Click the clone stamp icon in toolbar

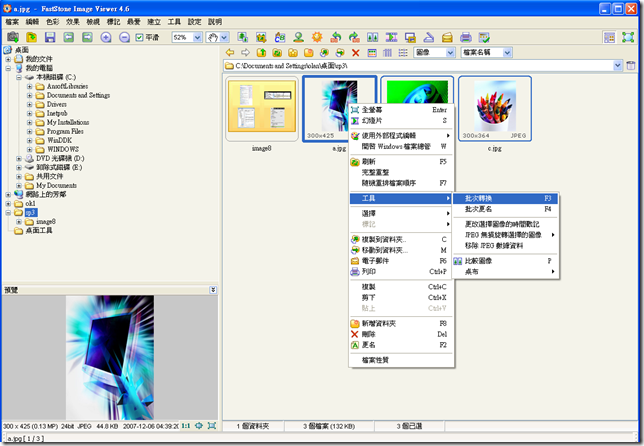[299, 37]
